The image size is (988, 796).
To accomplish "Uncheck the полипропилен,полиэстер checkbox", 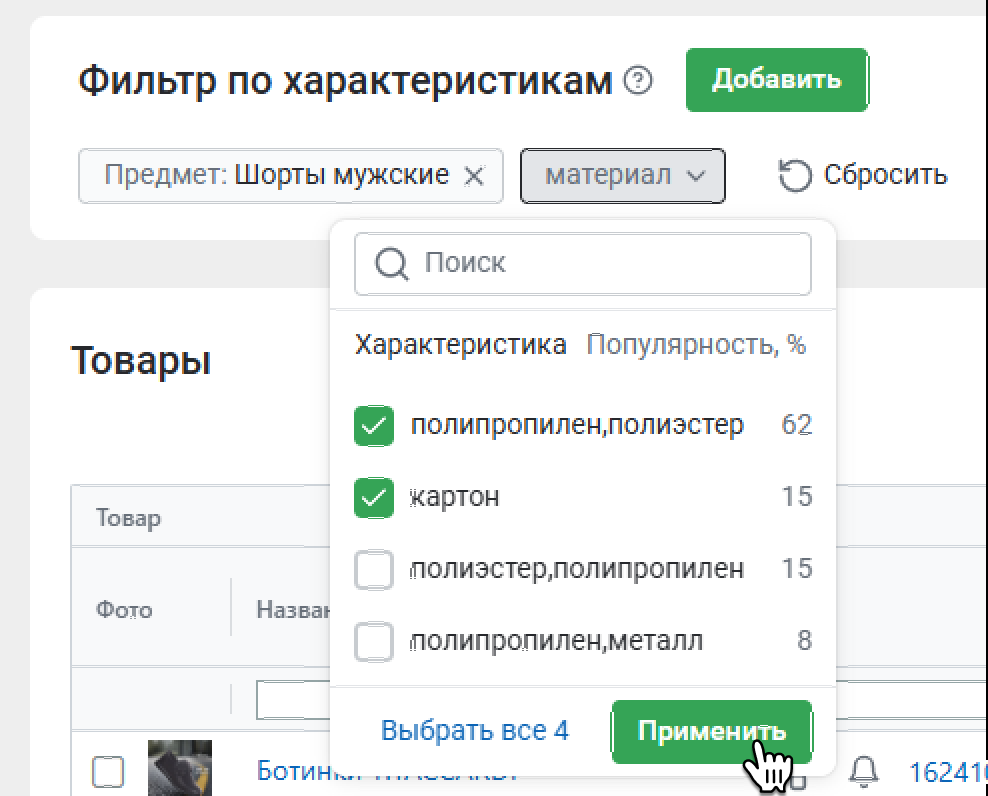I will [374, 426].
